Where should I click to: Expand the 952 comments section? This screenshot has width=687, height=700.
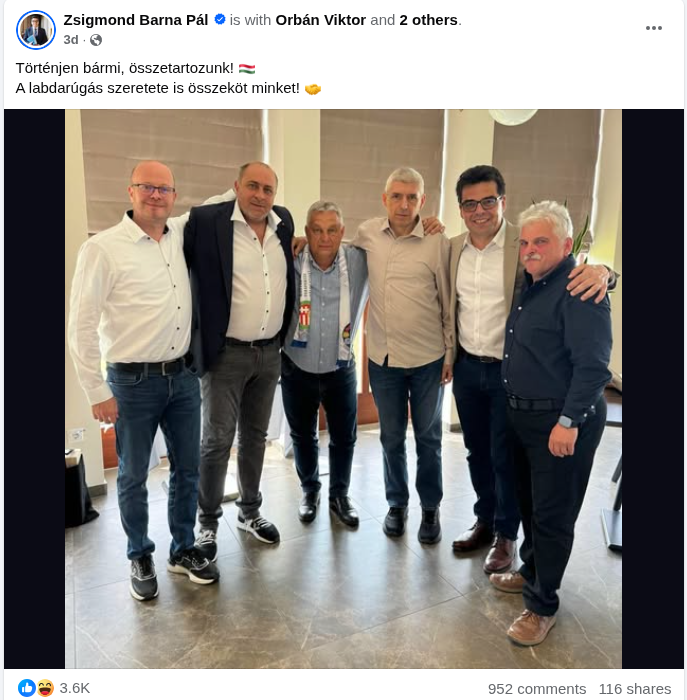click(x=537, y=689)
